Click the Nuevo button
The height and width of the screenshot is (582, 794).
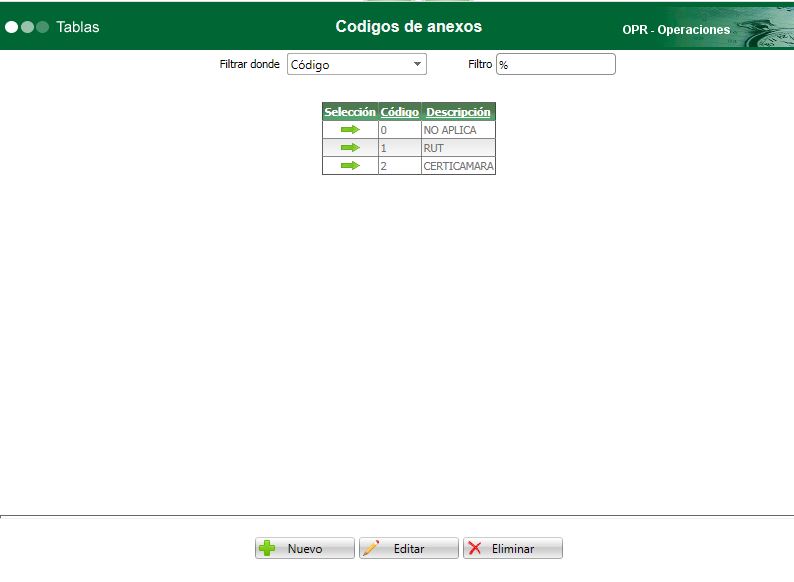click(x=304, y=548)
